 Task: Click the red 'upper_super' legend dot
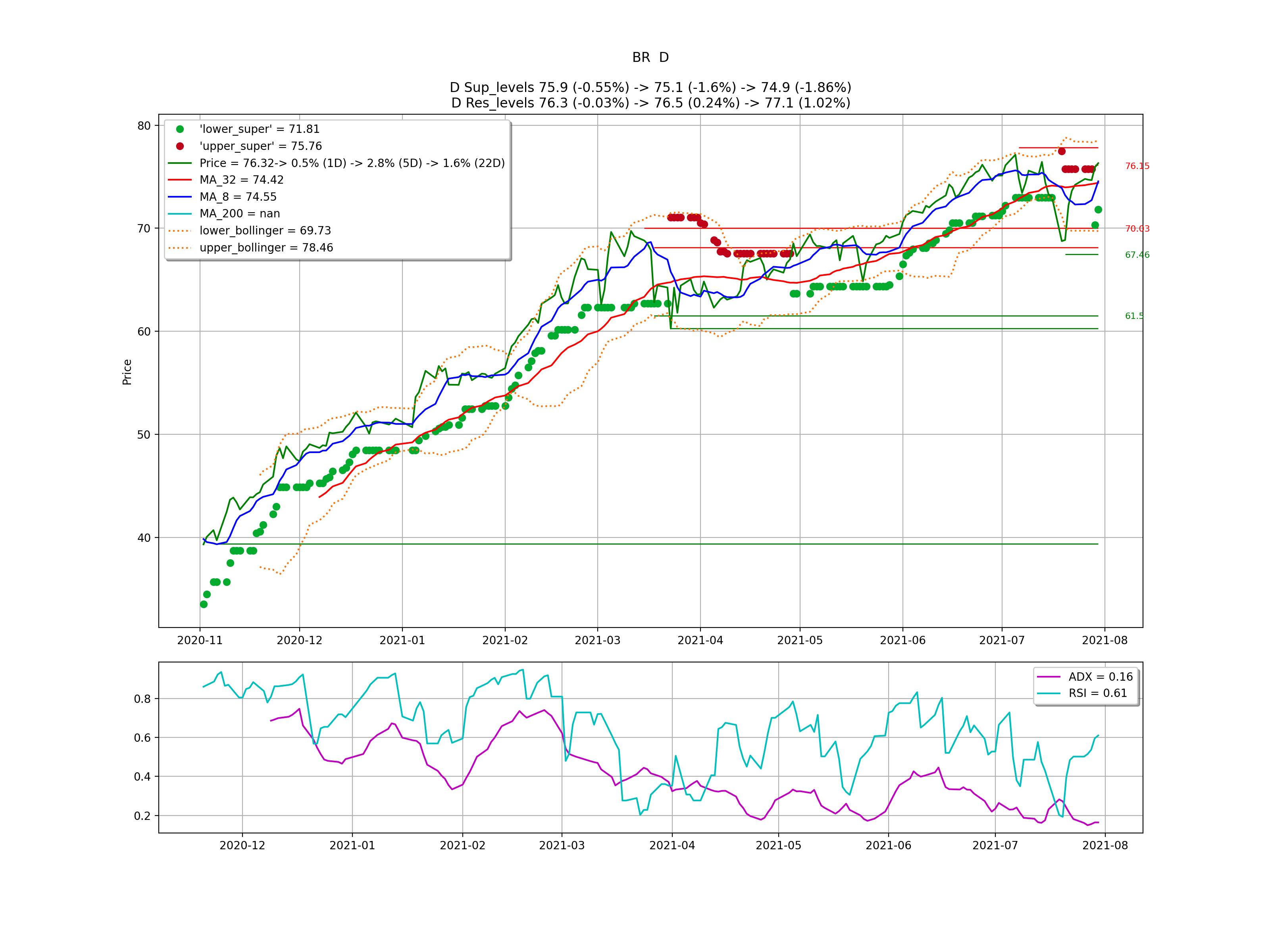(x=180, y=146)
